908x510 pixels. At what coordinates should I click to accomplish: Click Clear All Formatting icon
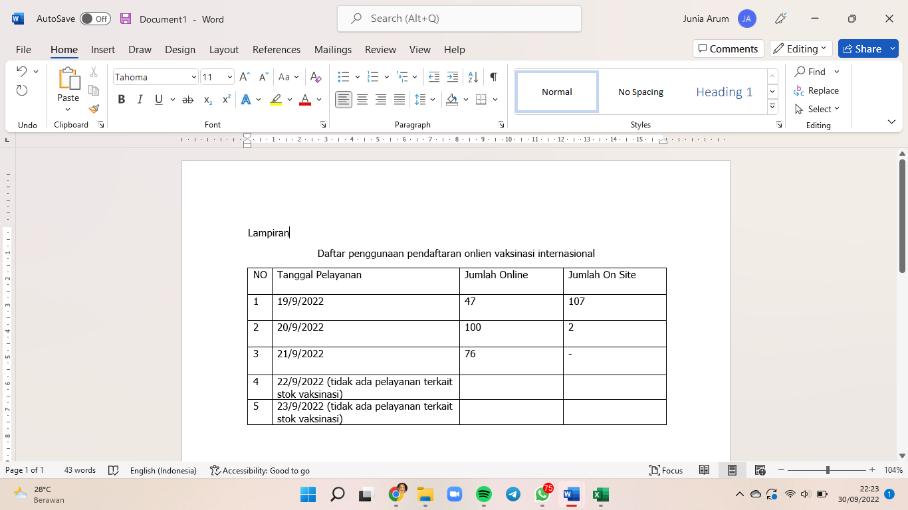pyautogui.click(x=316, y=77)
